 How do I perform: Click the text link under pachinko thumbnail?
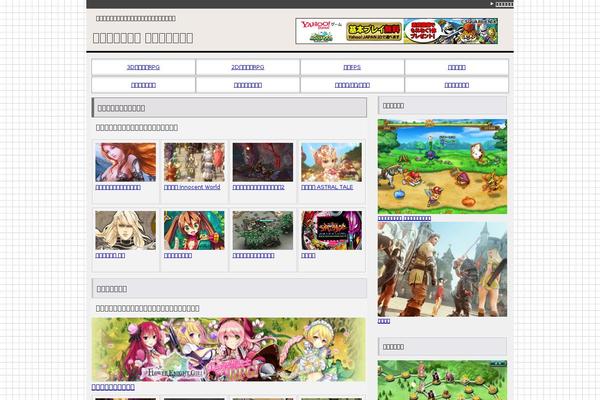[x=308, y=255]
